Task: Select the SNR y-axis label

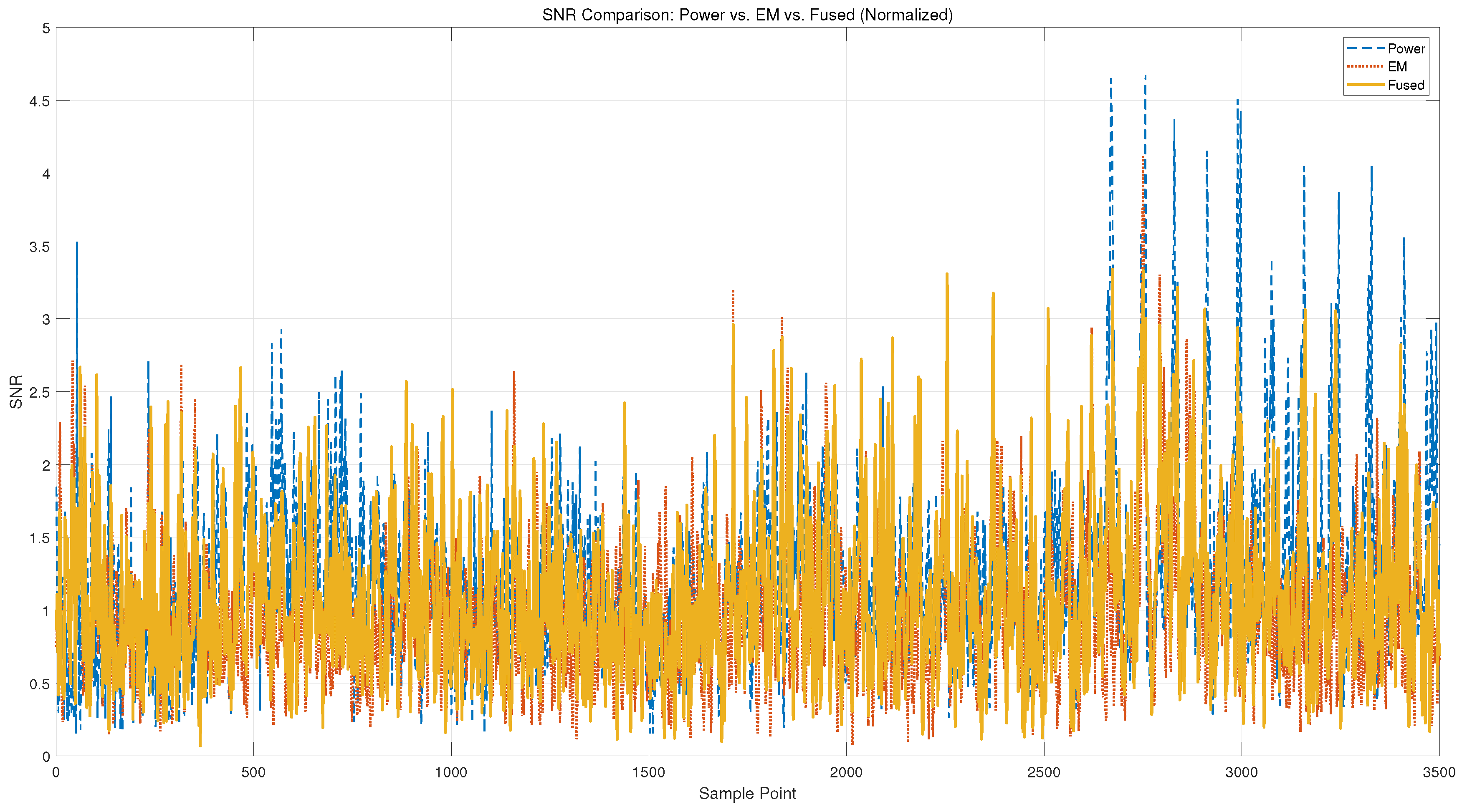Action: [16, 391]
